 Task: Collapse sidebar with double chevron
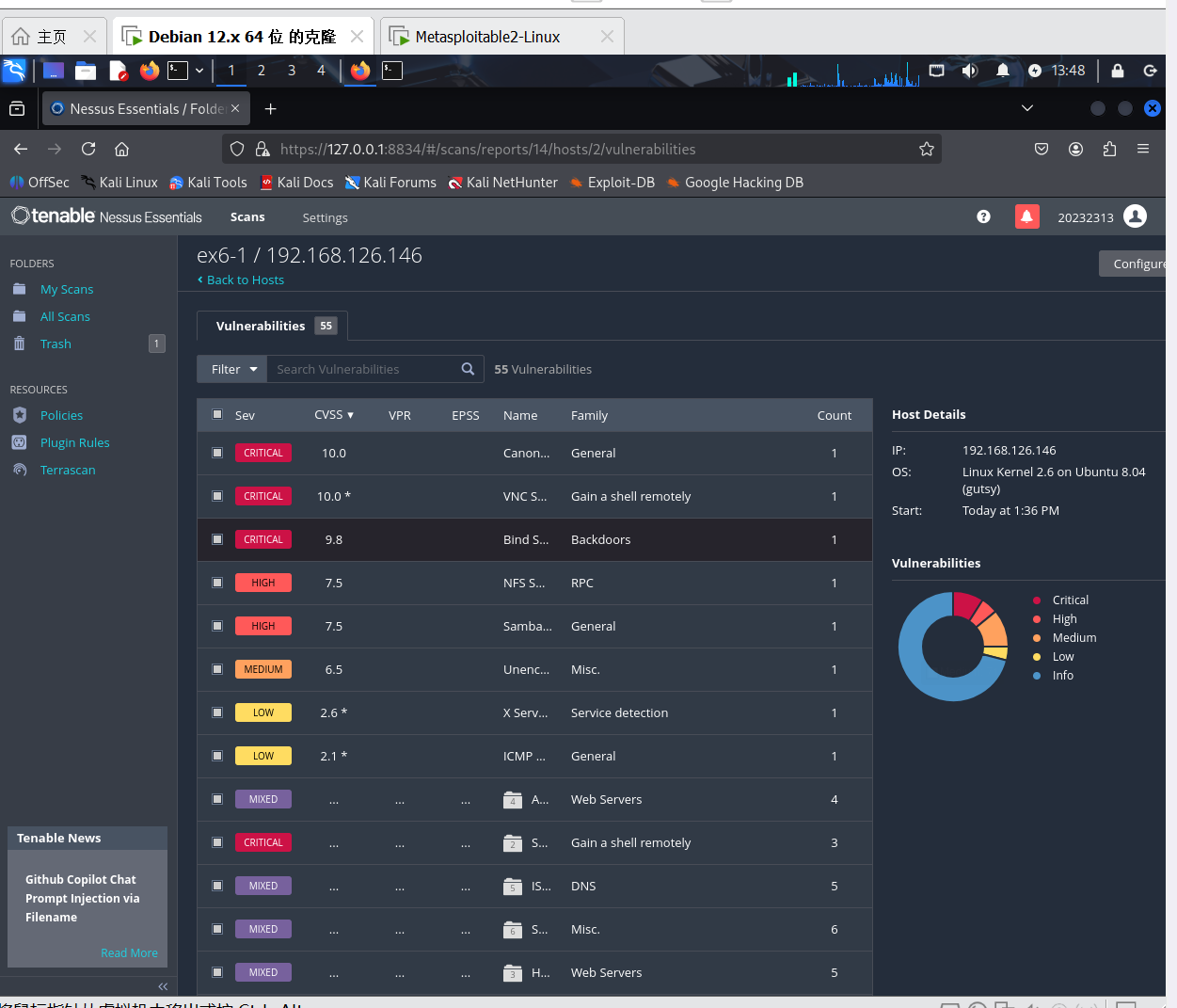coord(163,986)
